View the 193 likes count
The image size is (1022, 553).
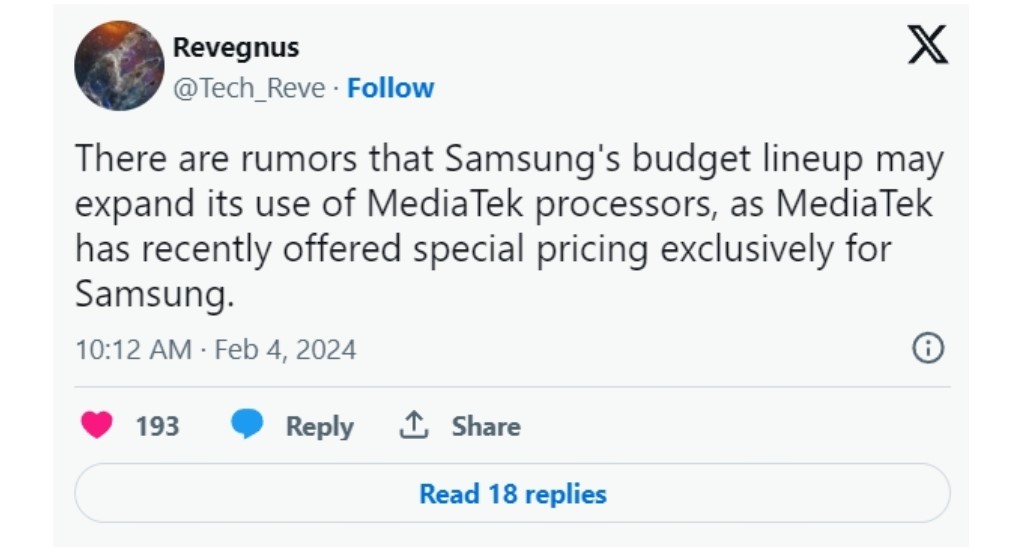[x=157, y=426]
